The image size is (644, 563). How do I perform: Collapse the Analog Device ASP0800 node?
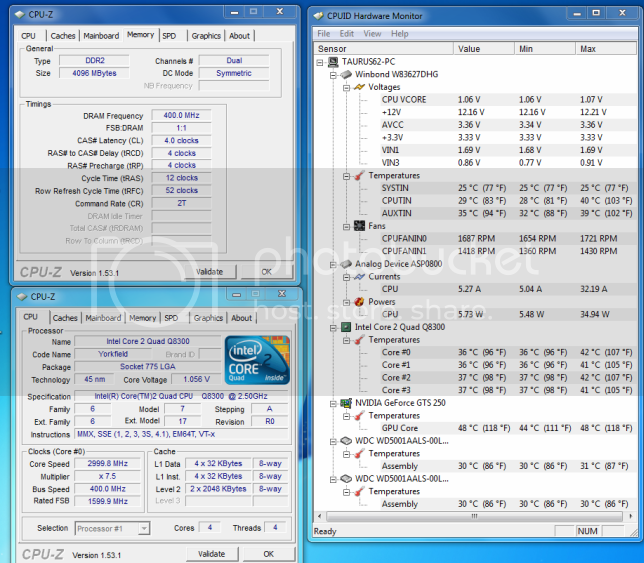tap(333, 264)
